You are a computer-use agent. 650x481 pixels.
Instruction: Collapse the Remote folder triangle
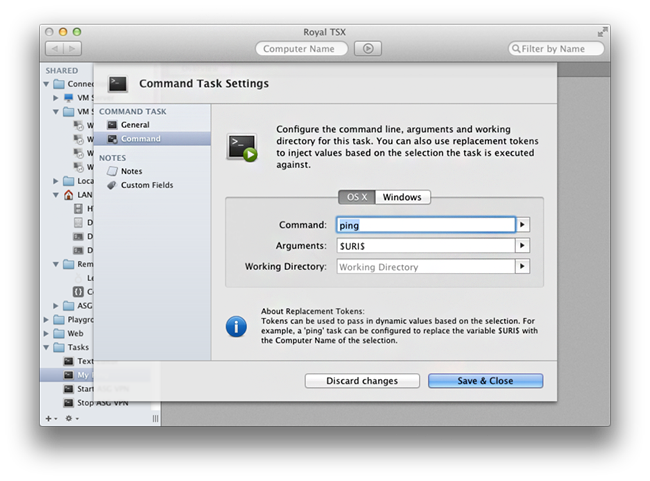[56, 264]
